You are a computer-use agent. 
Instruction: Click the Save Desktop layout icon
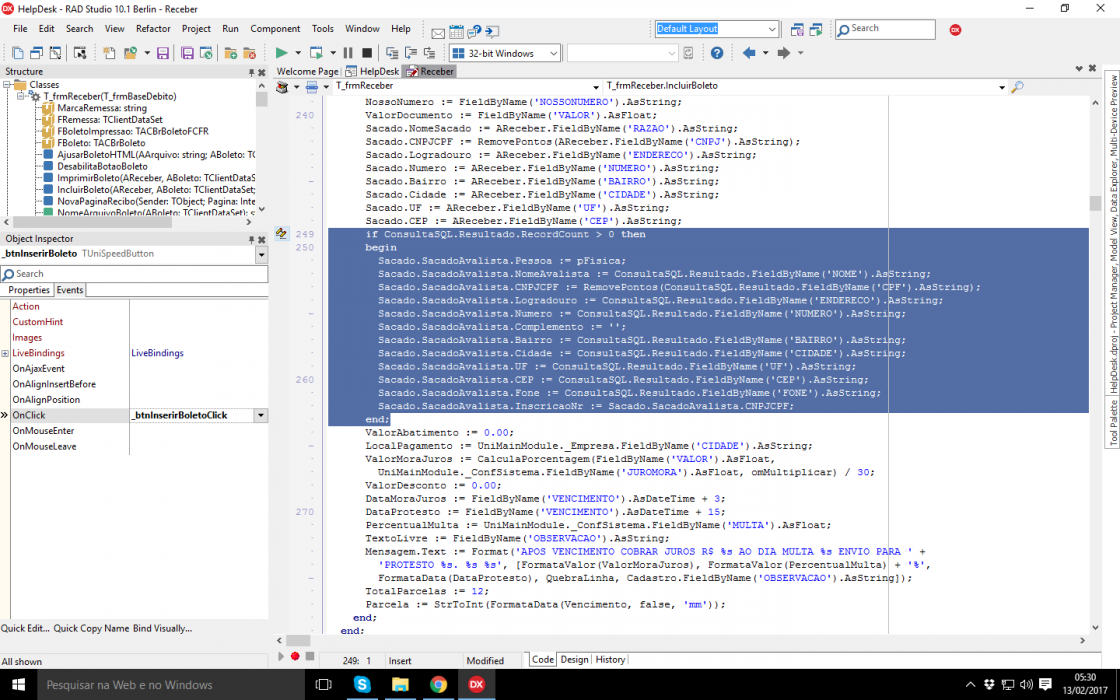pos(797,29)
